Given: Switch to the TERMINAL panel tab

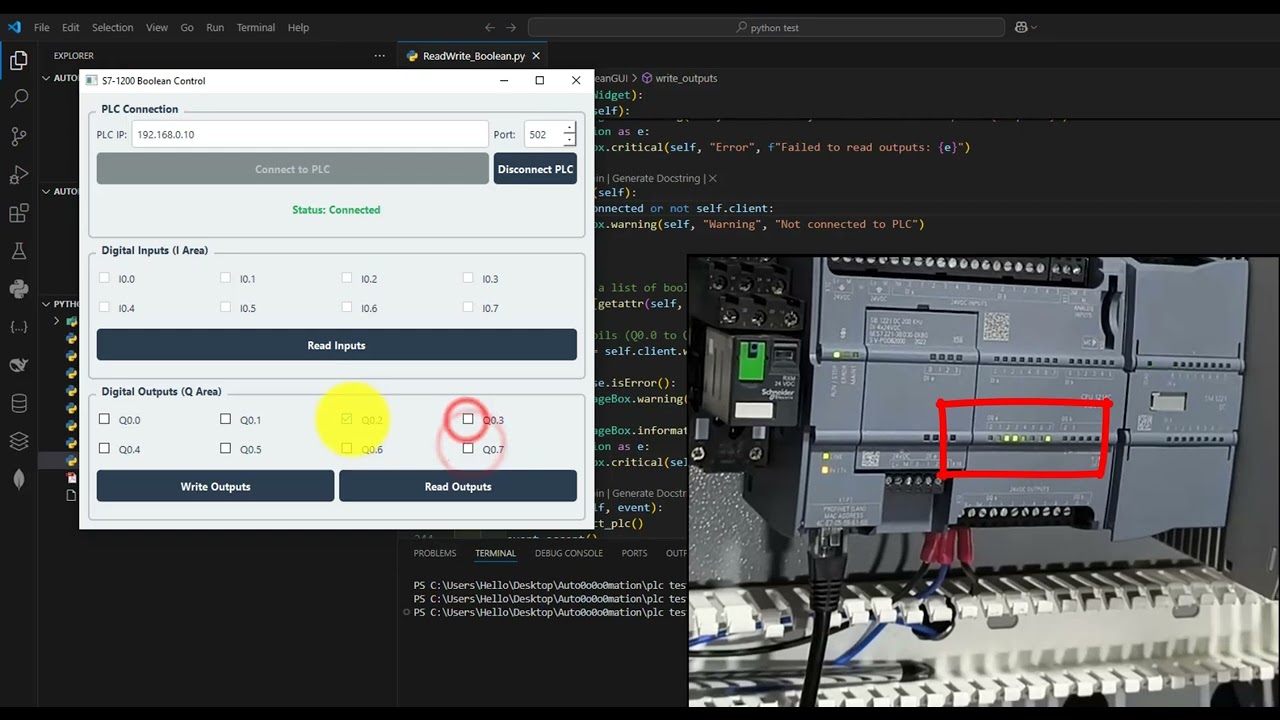Looking at the screenshot, I should coord(495,553).
